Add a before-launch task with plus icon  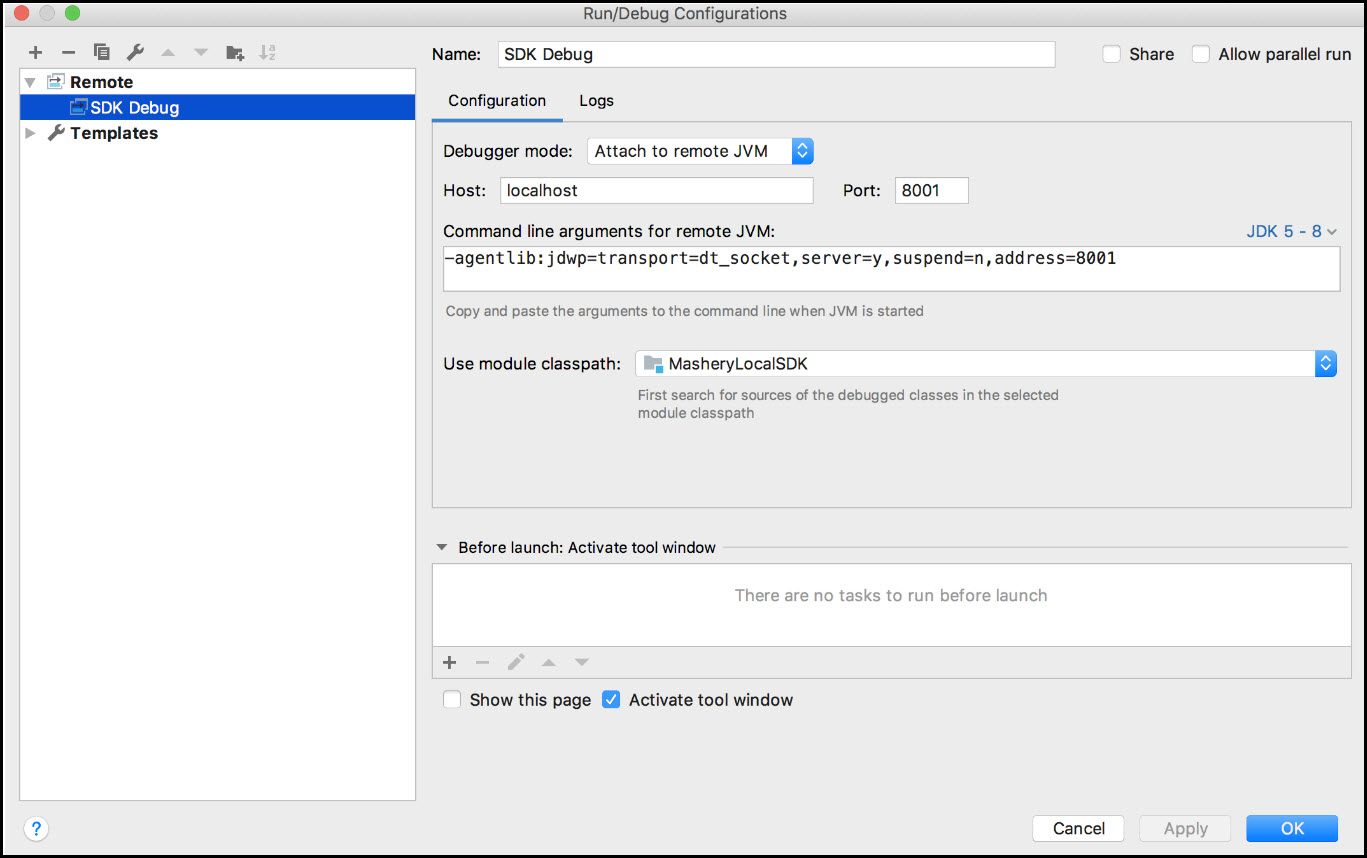[450, 662]
